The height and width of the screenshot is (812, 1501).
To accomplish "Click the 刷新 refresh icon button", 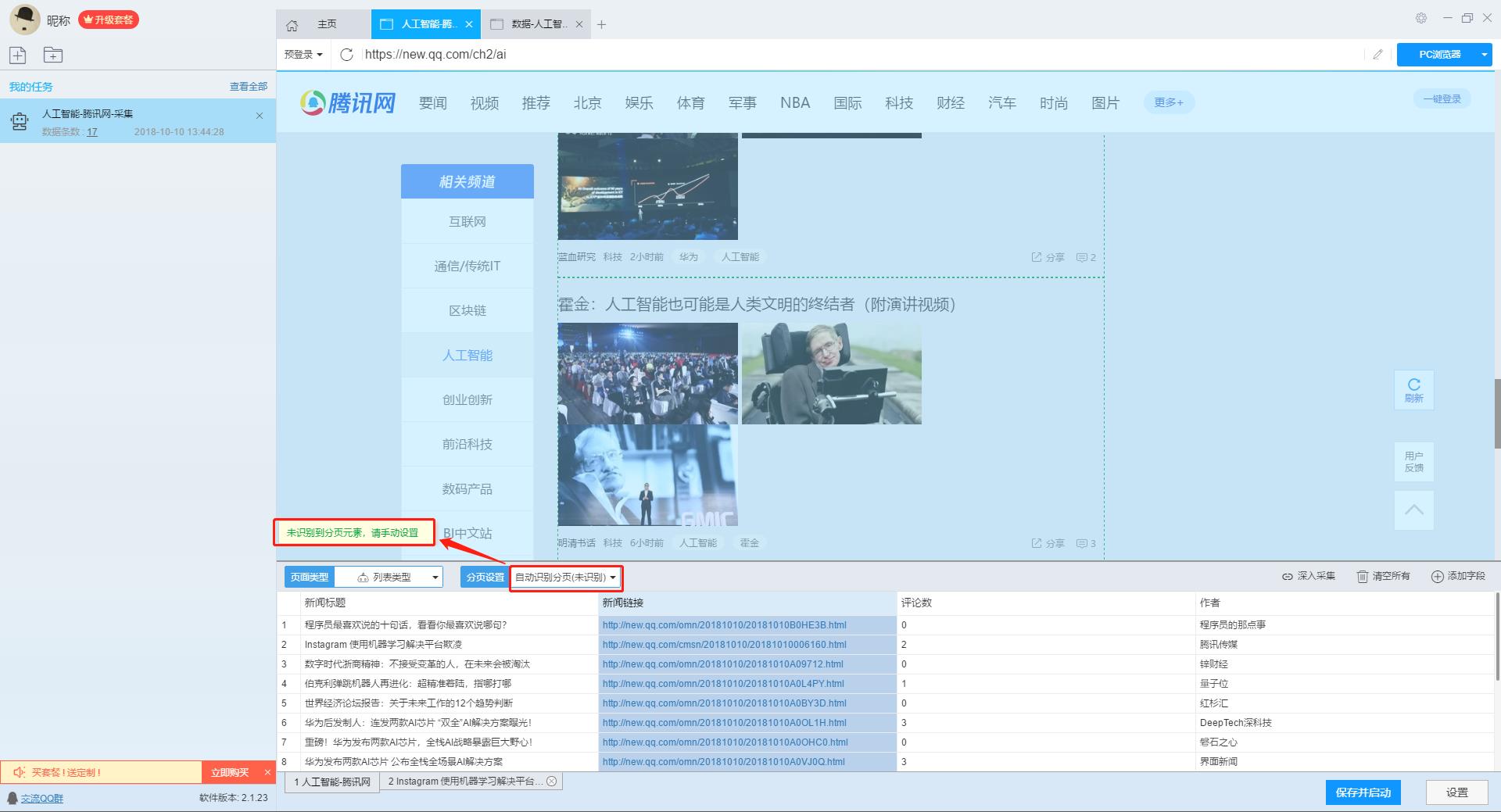I will 1413,390.
